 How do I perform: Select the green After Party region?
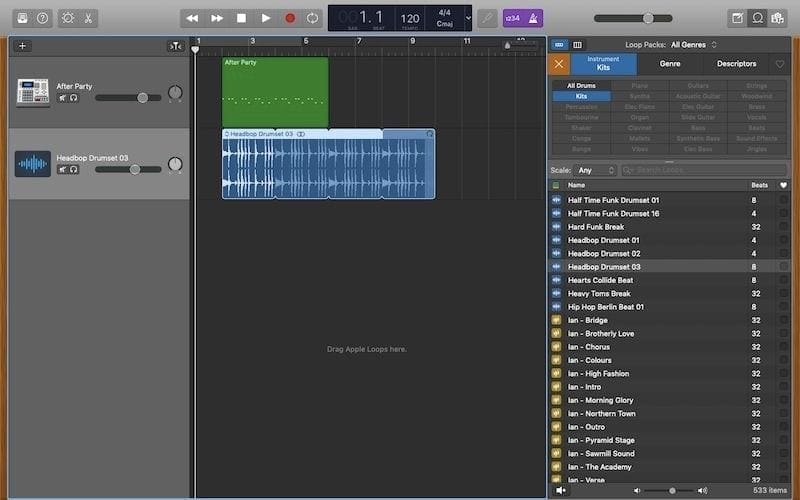click(x=275, y=92)
